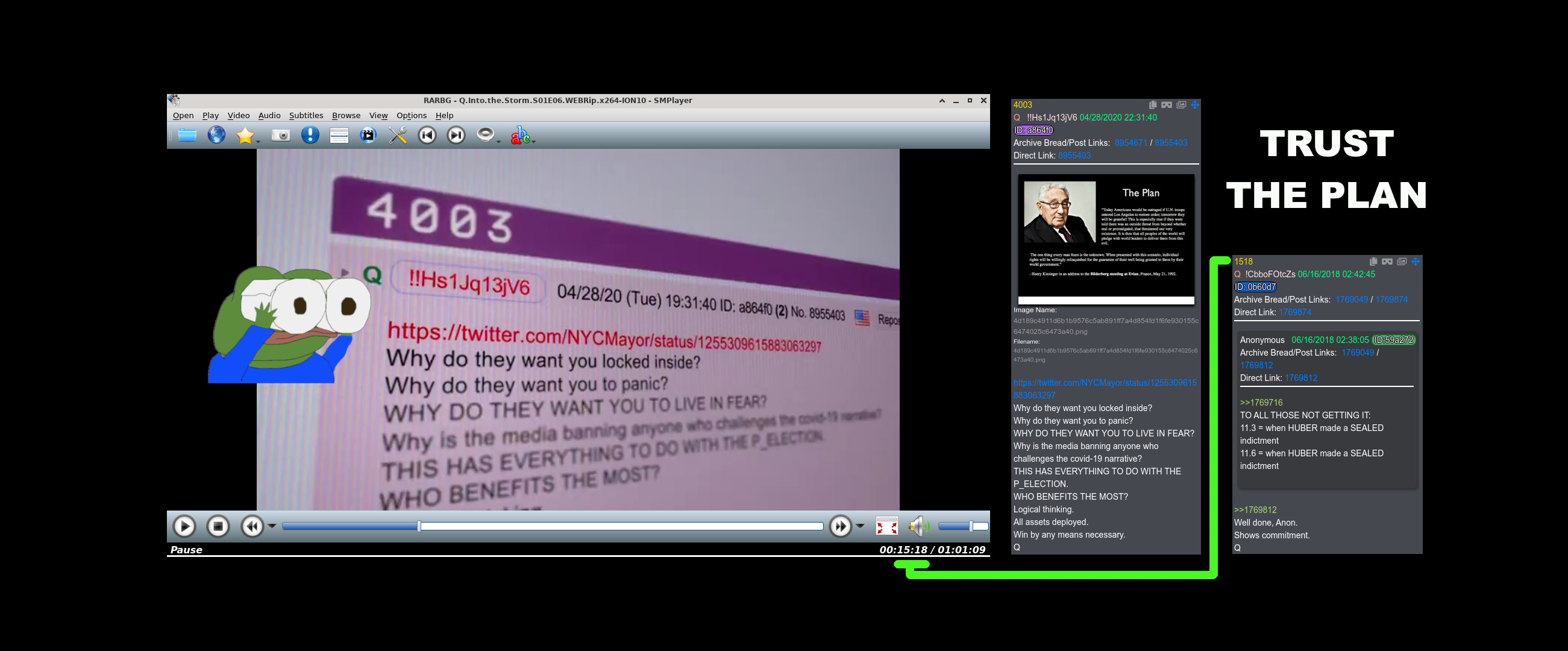Expand the forward options dropdown arrow
The image size is (1568, 651).
point(860,526)
